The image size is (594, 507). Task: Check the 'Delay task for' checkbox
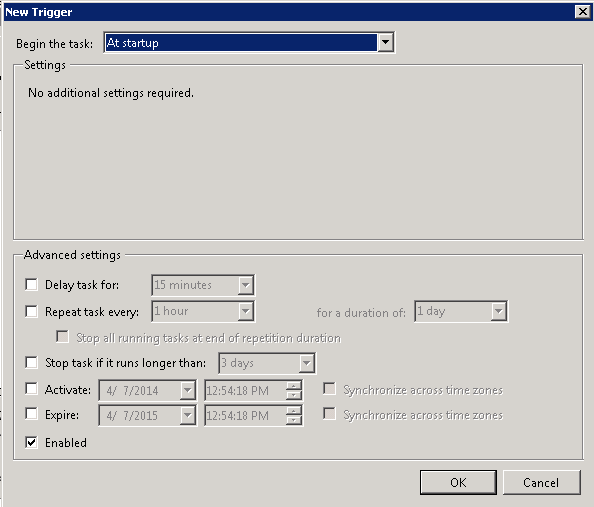[31, 284]
